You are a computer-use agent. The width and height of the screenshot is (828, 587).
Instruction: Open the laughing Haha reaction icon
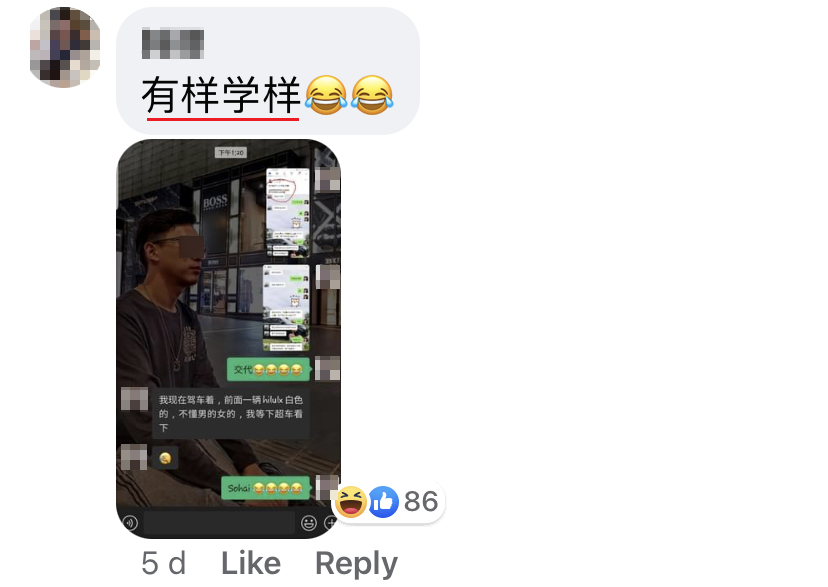click(351, 501)
